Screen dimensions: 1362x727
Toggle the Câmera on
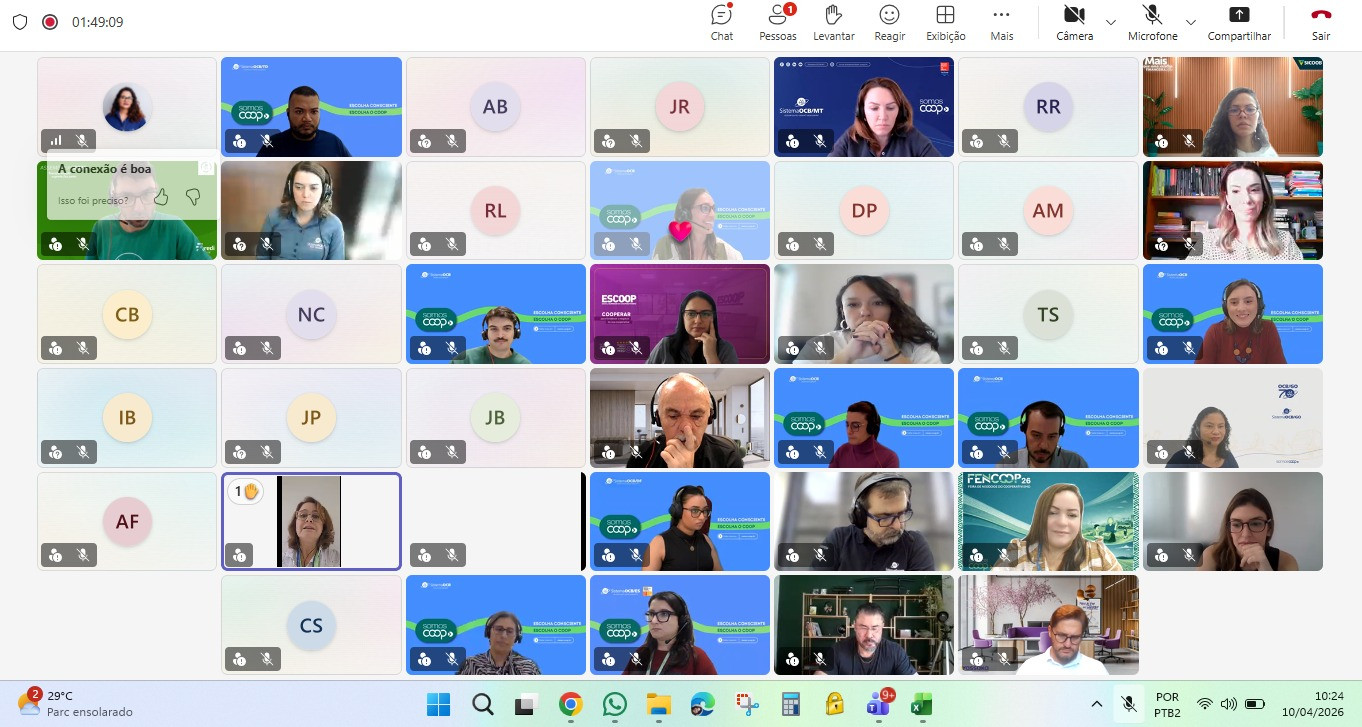[x=1074, y=23]
